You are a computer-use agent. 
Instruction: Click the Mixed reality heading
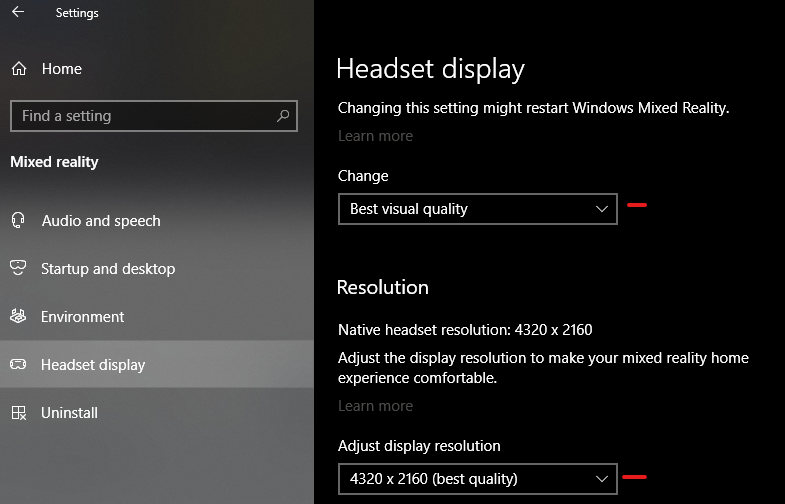[55, 162]
